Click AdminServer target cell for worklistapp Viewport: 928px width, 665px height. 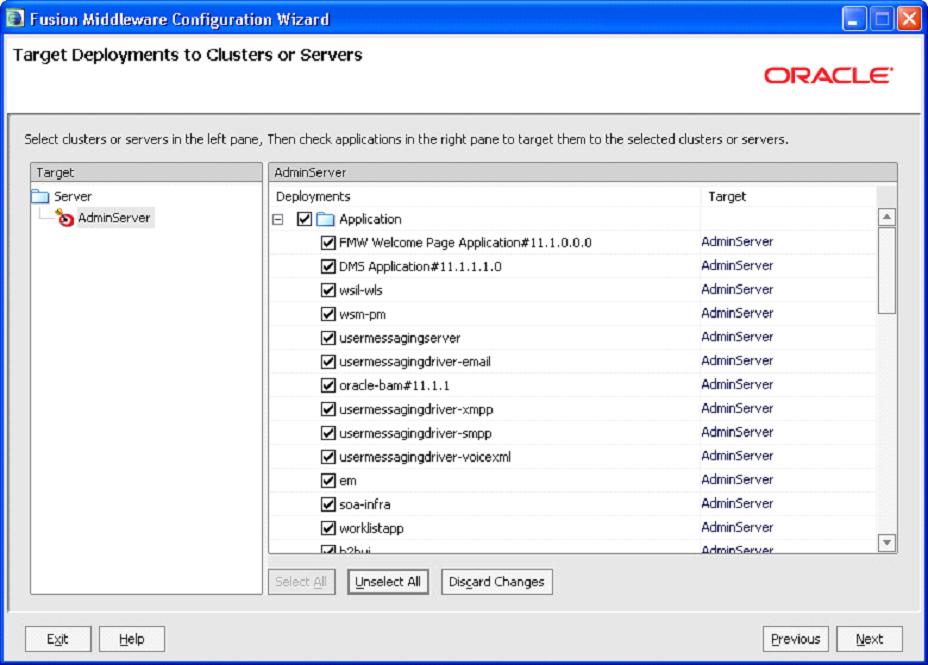coord(737,527)
